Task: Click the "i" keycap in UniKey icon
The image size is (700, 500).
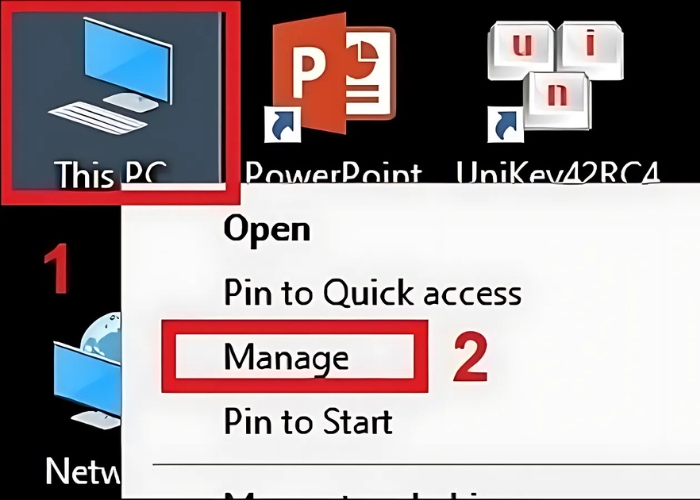Action: tap(590, 50)
